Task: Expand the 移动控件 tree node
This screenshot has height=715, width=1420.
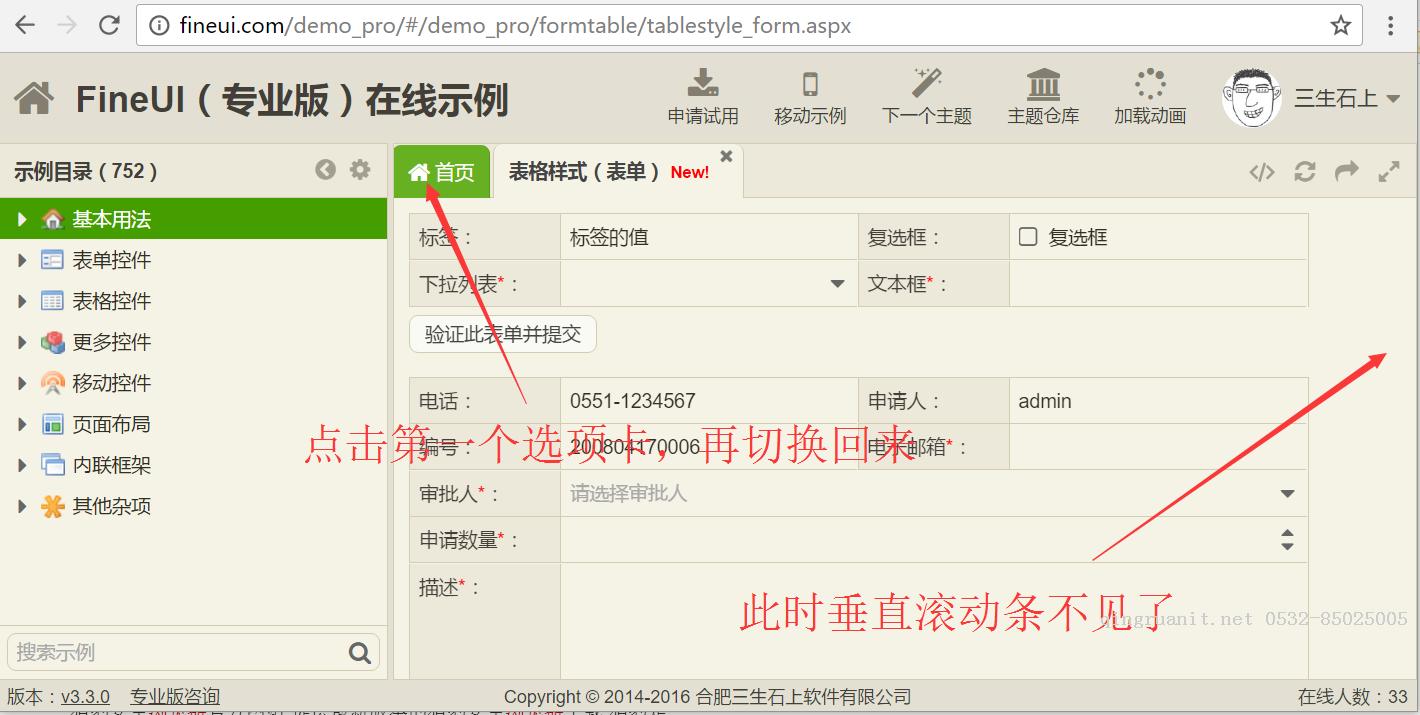Action: pos(22,383)
